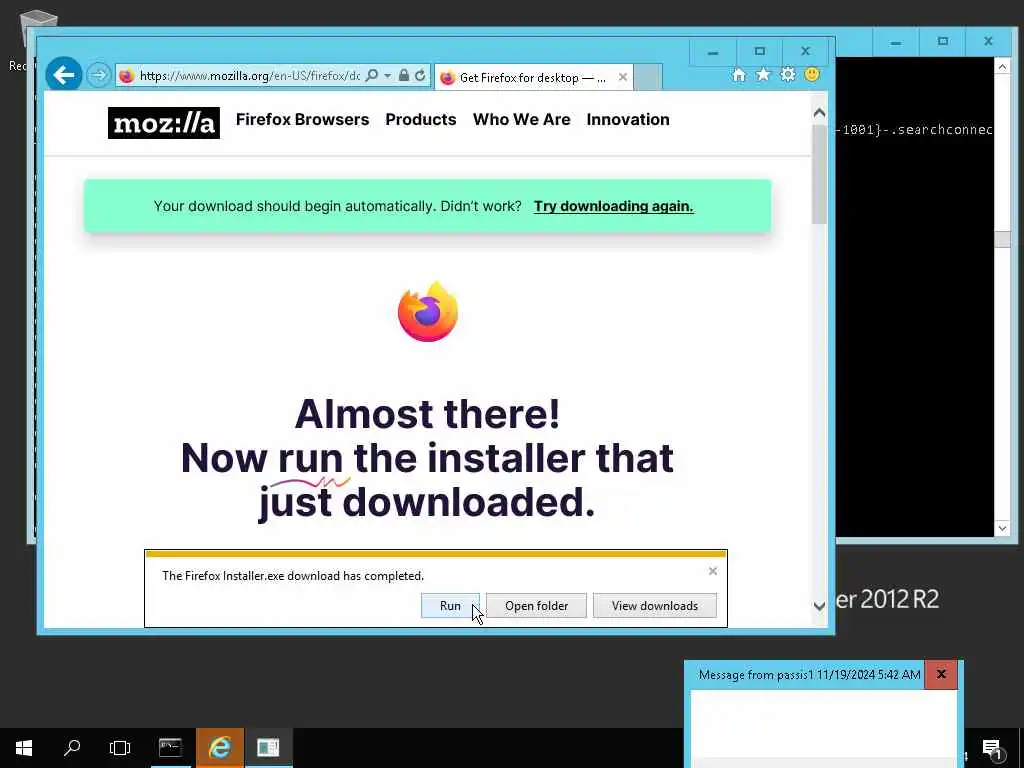Open IE Tools gear menu
Image resolution: width=1024 pixels, height=768 pixels.
coord(788,74)
